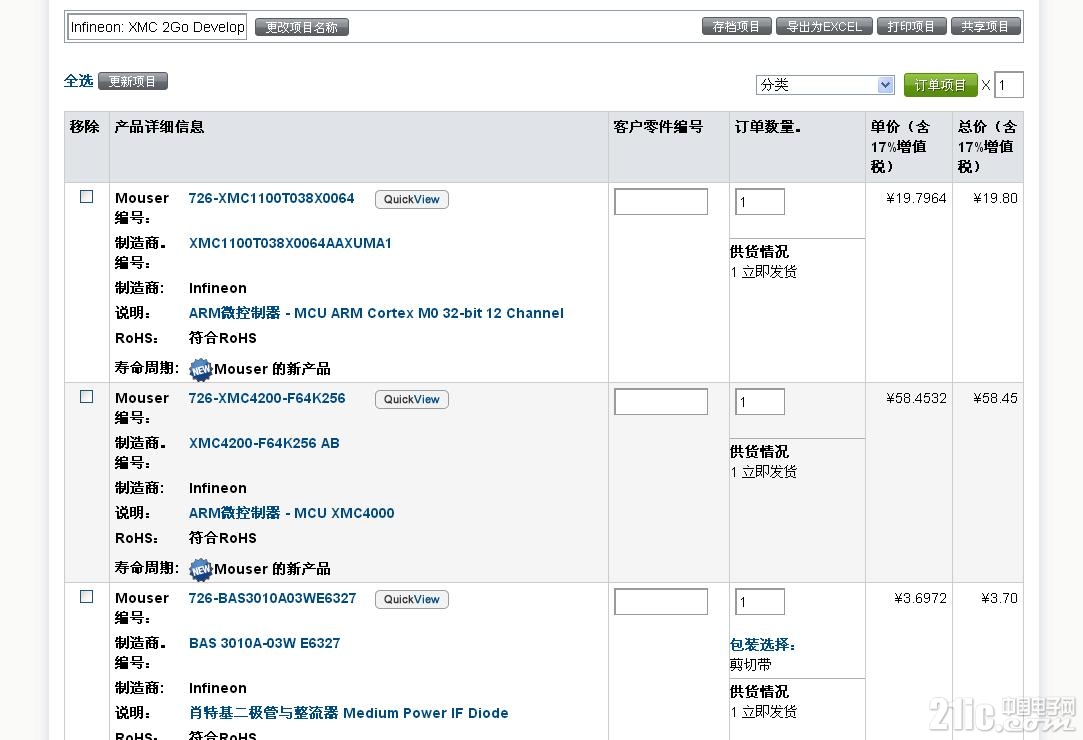Open the 分类 dropdown
The image size is (1083, 740).
click(825, 85)
